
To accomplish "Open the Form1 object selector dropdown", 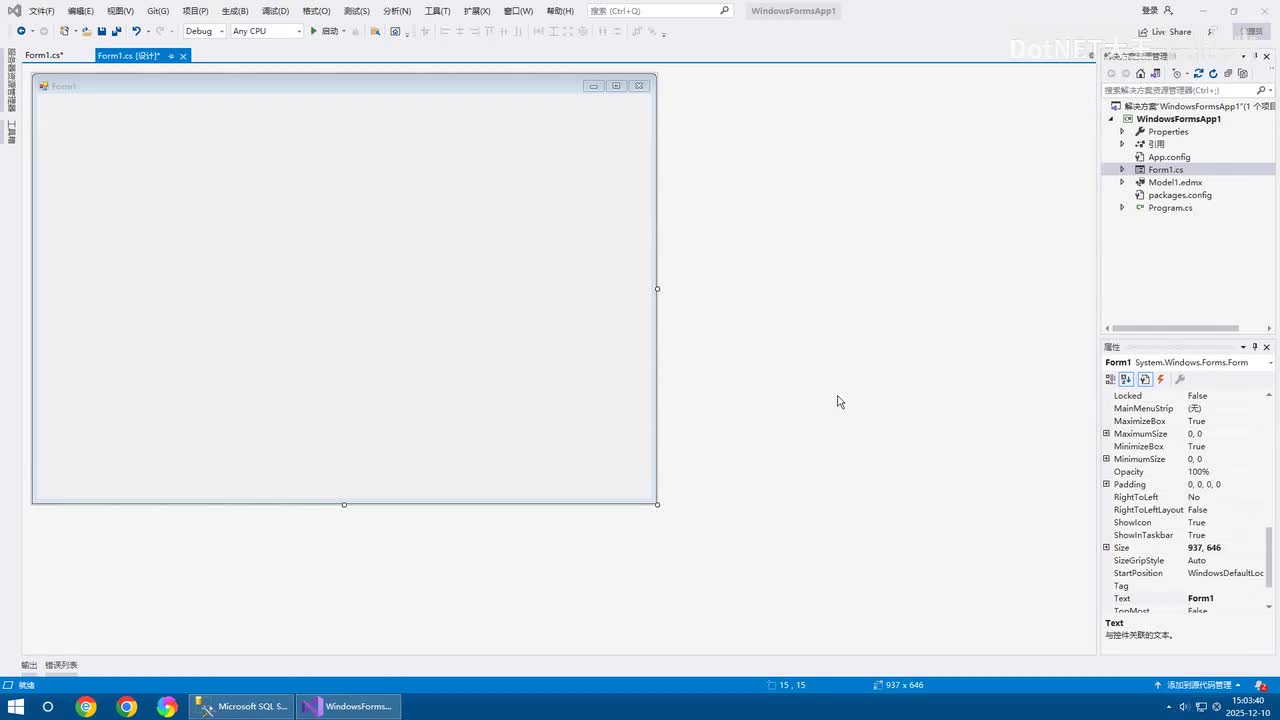I will click(1270, 363).
